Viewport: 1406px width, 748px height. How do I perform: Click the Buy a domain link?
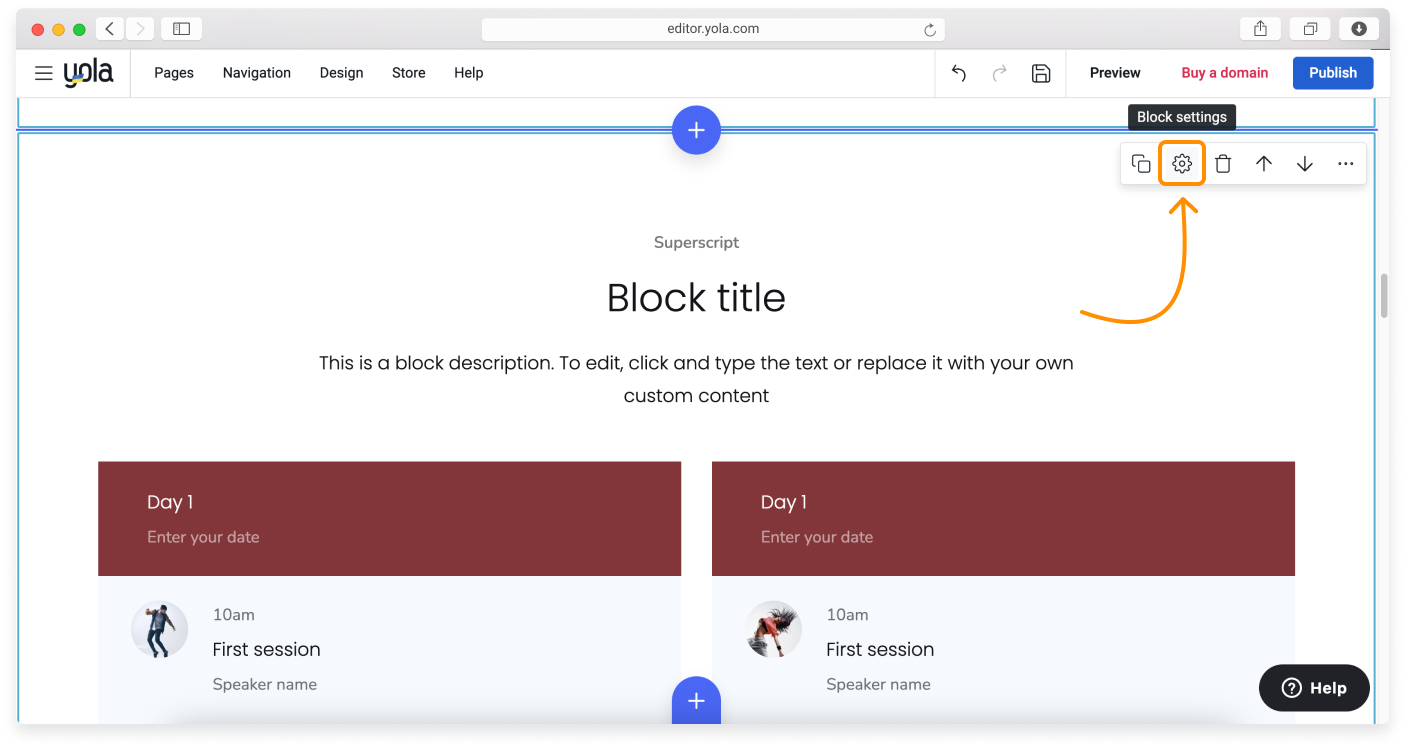(1224, 73)
